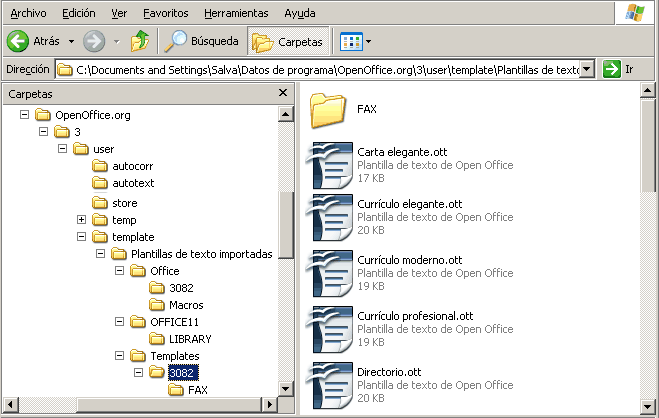Expand the temp folder node
The image size is (659, 418).
pyautogui.click(x=82, y=219)
